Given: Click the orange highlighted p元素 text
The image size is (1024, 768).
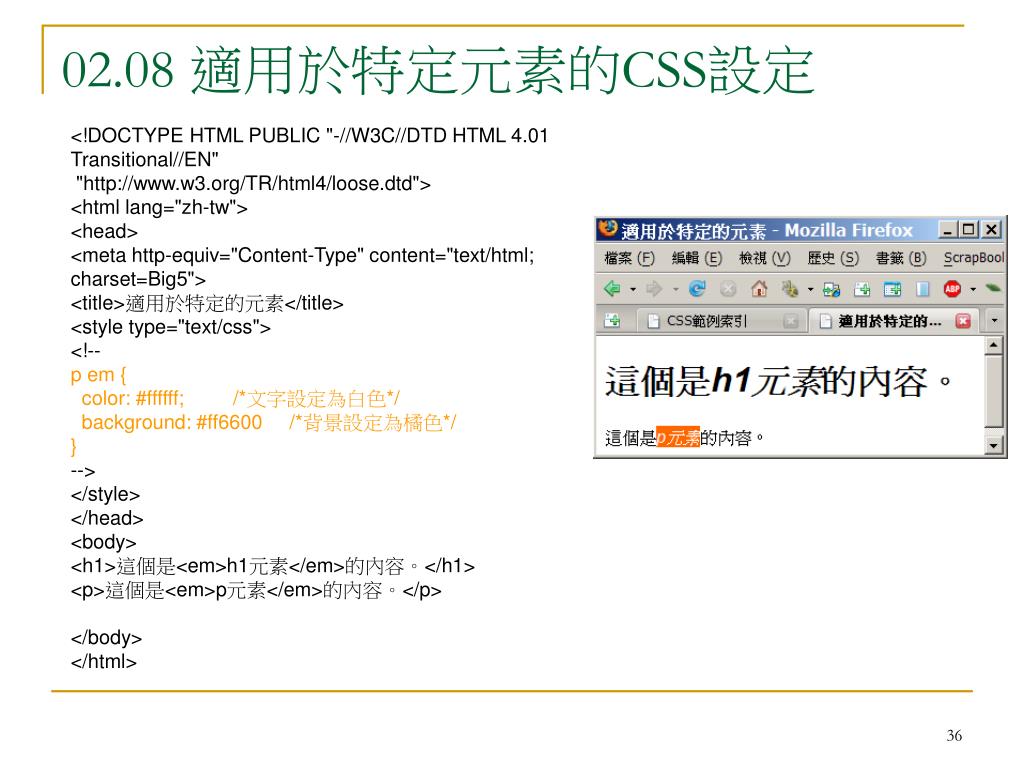Looking at the screenshot, I should (678, 437).
